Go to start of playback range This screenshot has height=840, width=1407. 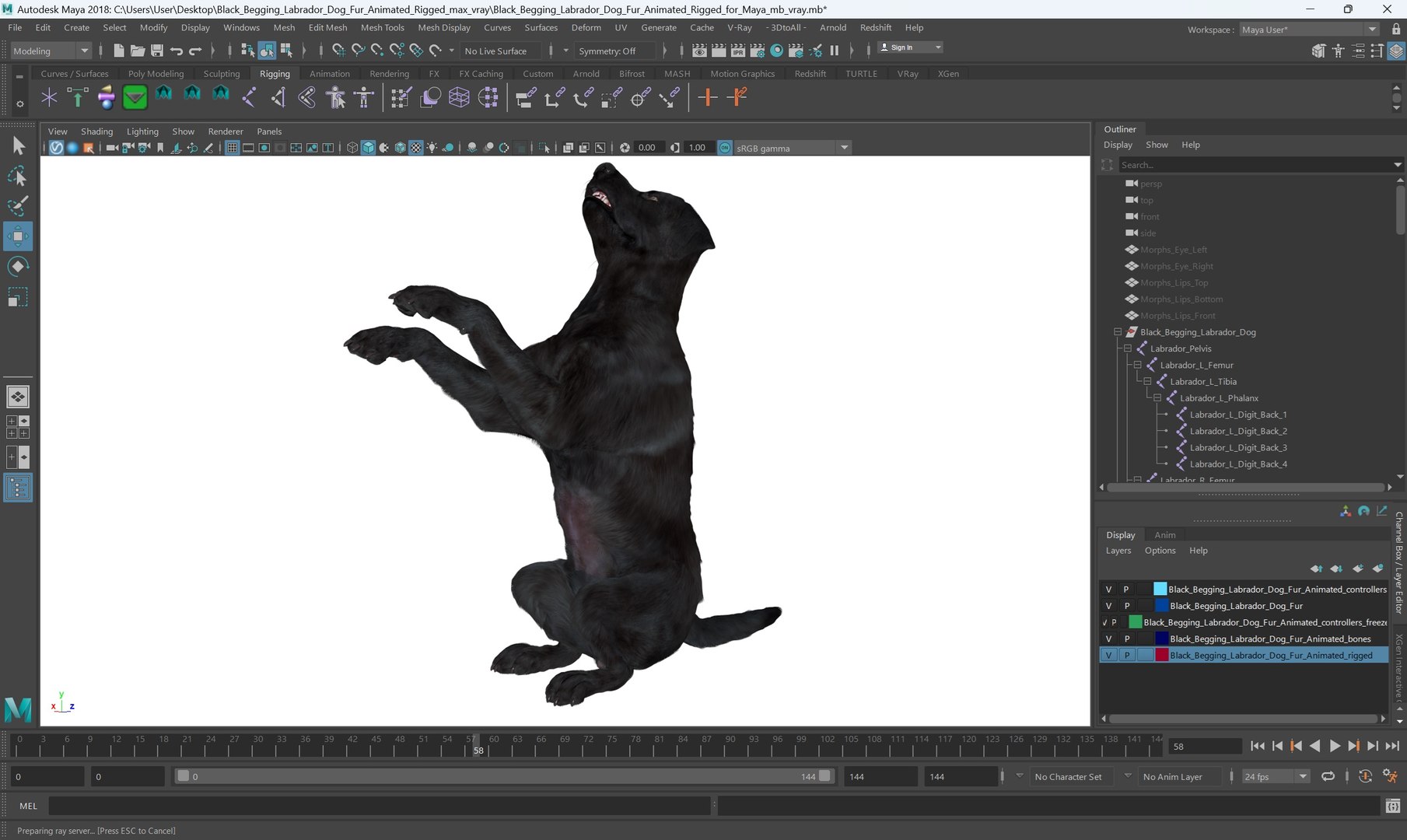tap(1257, 746)
